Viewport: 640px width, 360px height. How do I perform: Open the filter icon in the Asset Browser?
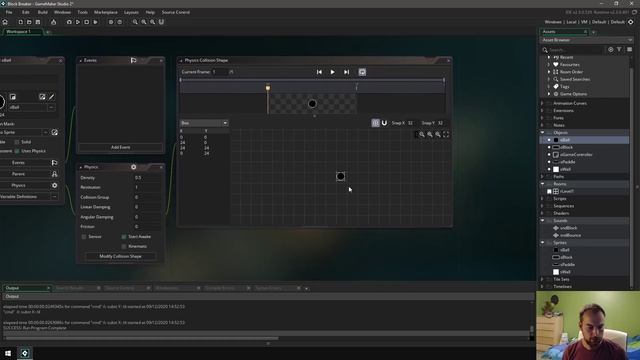(x=619, y=49)
